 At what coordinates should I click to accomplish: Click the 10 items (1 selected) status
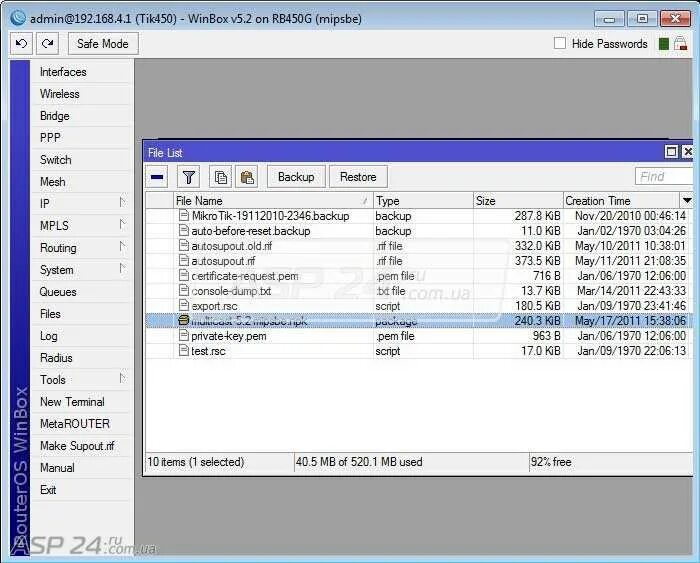[196, 462]
